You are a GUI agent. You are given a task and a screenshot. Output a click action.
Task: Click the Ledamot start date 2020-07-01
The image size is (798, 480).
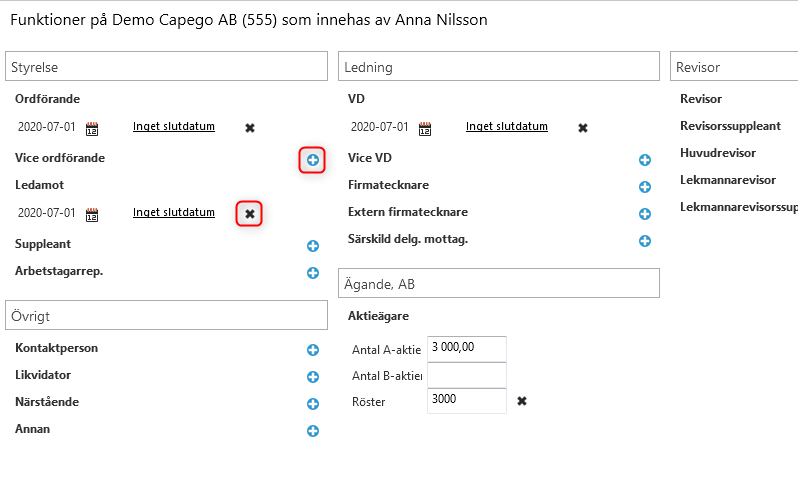pyautogui.click(x=46, y=212)
